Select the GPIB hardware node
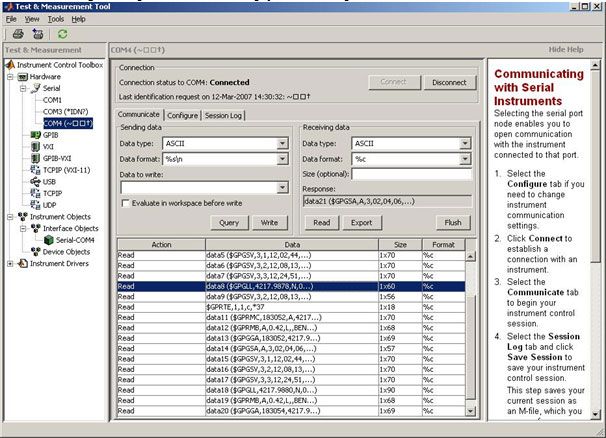Image resolution: width=606 pixels, height=438 pixels. point(51,135)
